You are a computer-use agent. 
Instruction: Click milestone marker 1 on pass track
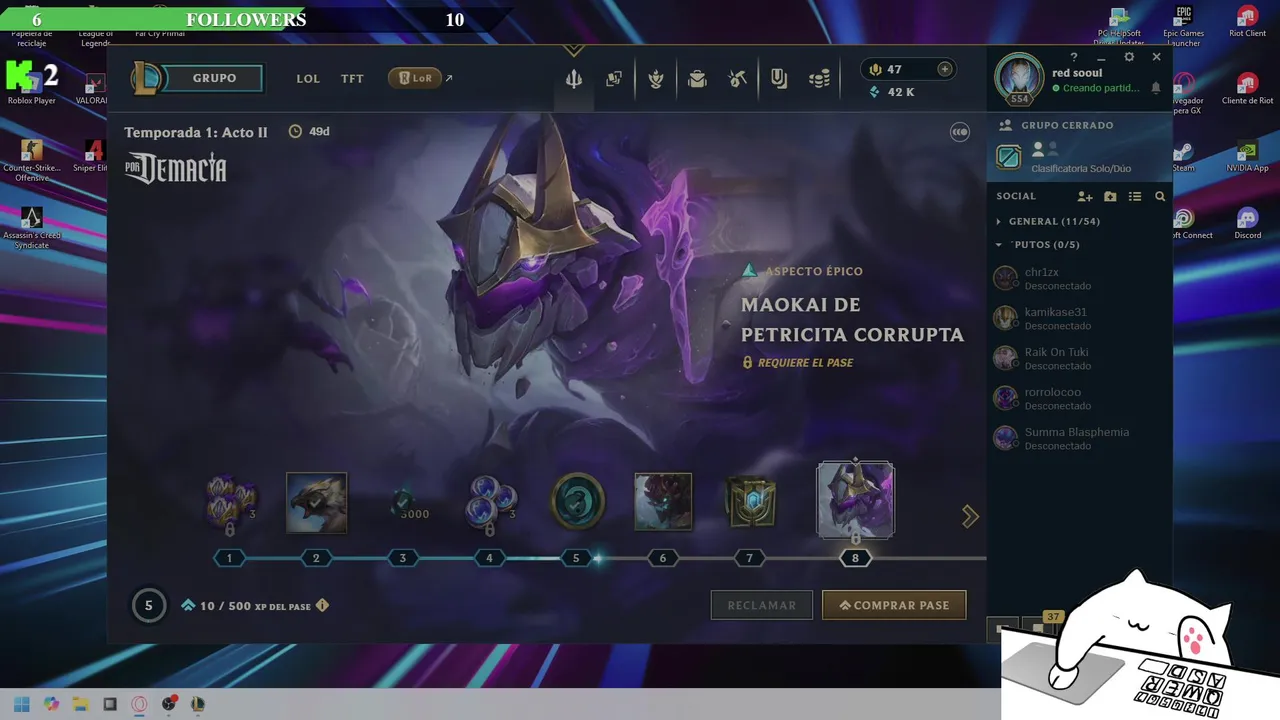coord(229,558)
